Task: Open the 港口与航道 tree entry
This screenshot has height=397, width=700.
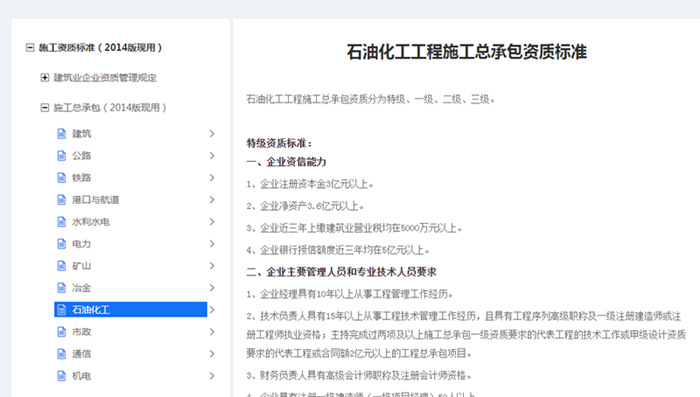Action: [96, 200]
